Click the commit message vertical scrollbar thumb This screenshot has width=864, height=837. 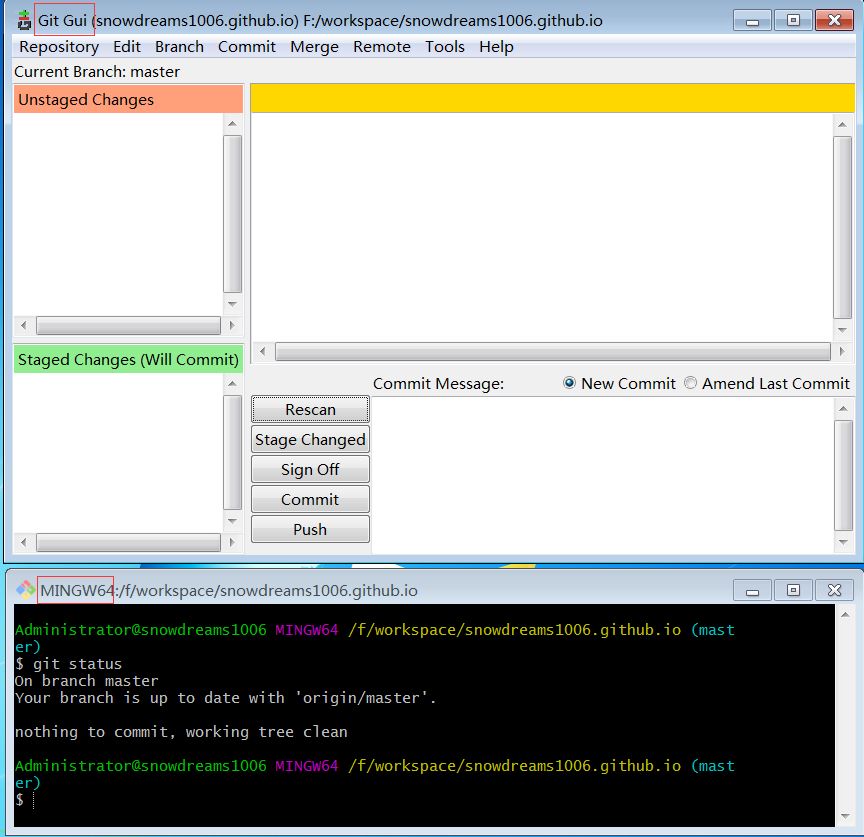click(843, 476)
